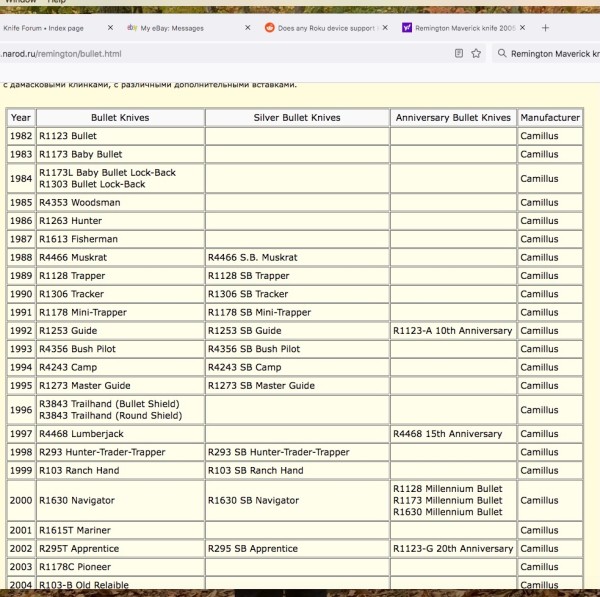Click the R1630 Millennium Bullet text
This screenshot has width=600, height=597.
point(448,512)
